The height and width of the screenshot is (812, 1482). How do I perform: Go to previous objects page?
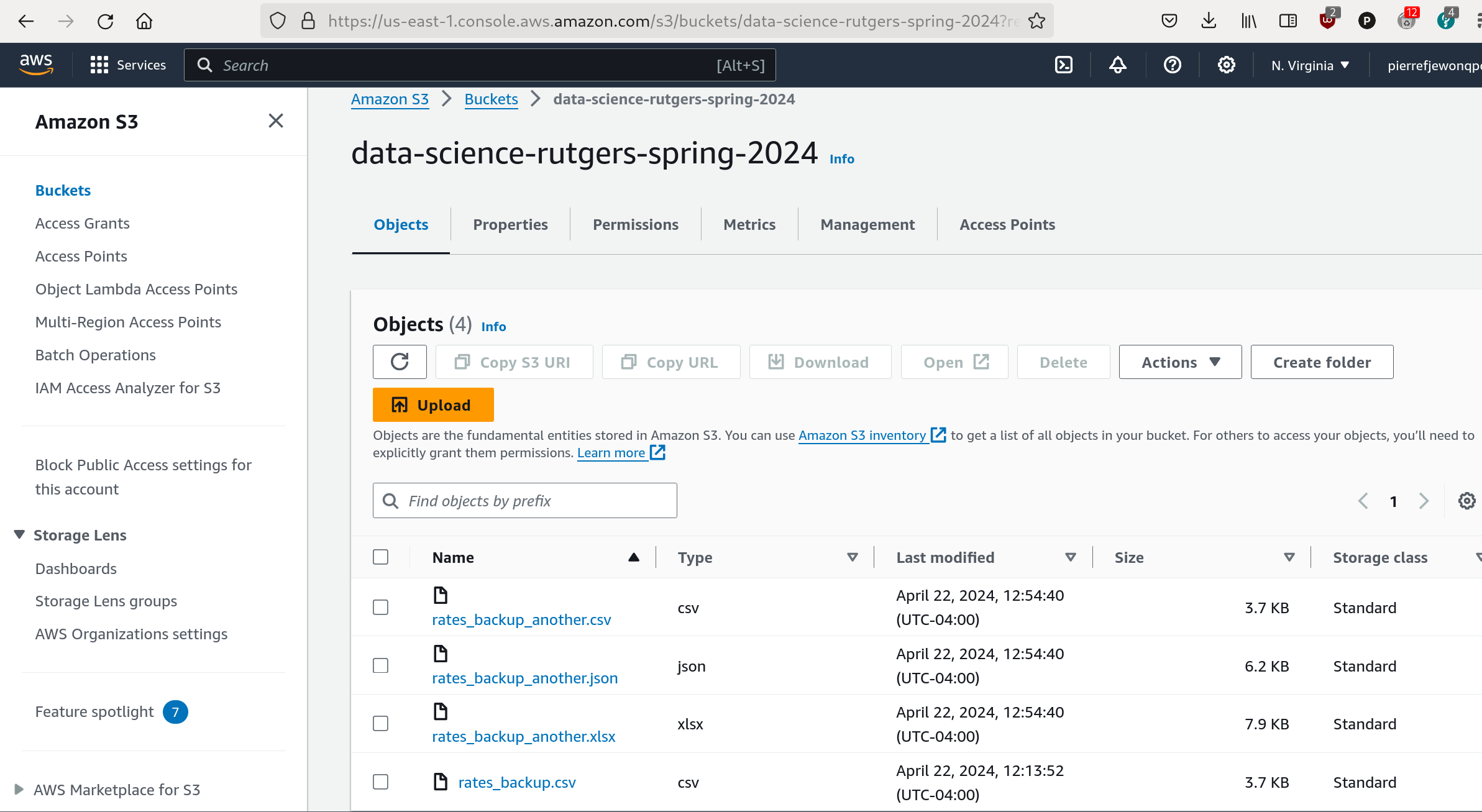pos(1363,501)
